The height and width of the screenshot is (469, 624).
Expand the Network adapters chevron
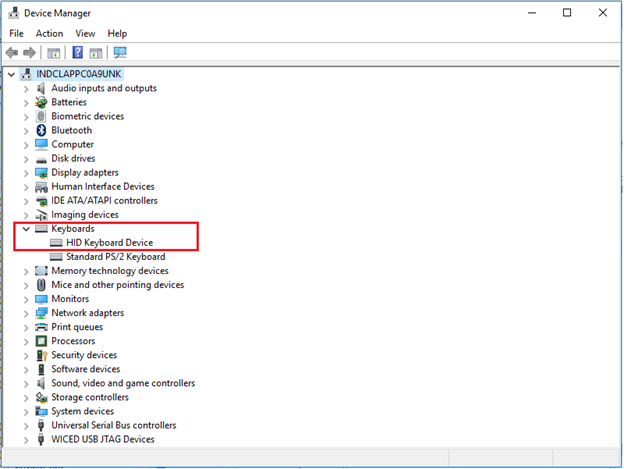coord(26,313)
